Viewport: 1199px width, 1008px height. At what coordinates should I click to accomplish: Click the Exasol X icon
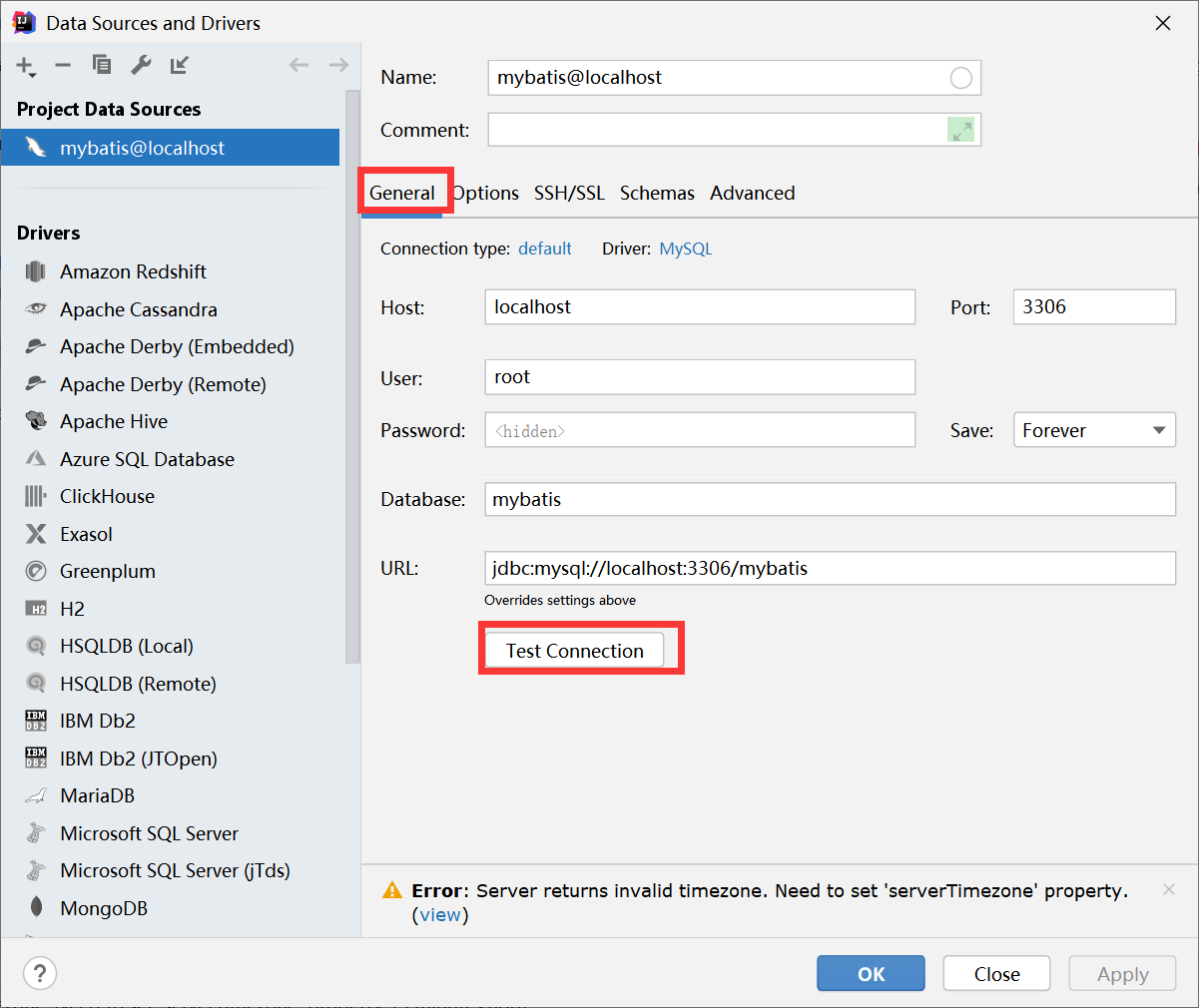pyautogui.click(x=36, y=534)
